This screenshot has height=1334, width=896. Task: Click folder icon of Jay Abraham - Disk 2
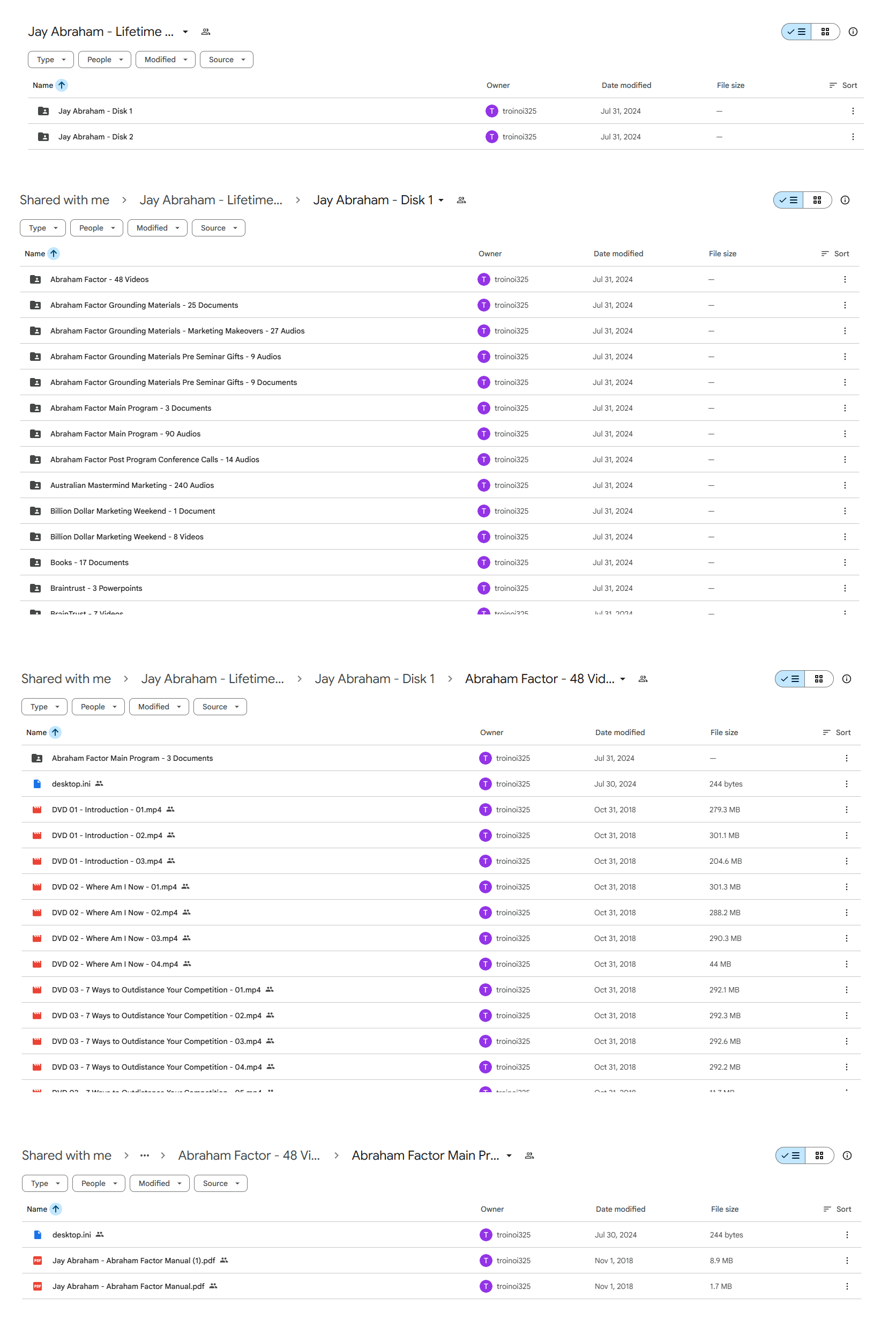tap(43, 137)
